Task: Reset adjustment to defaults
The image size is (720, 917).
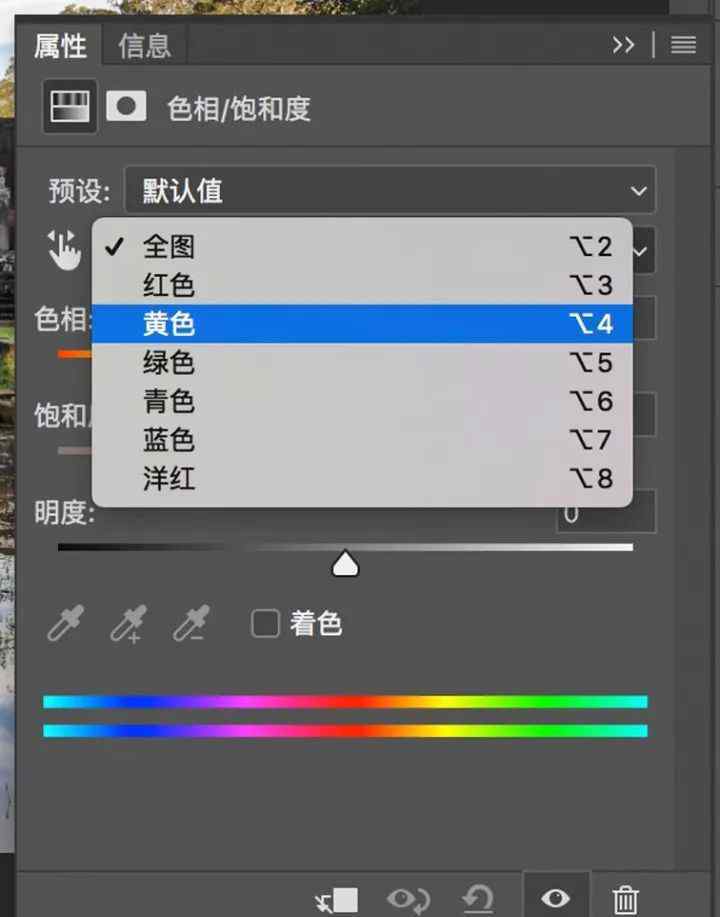Action: point(478,897)
